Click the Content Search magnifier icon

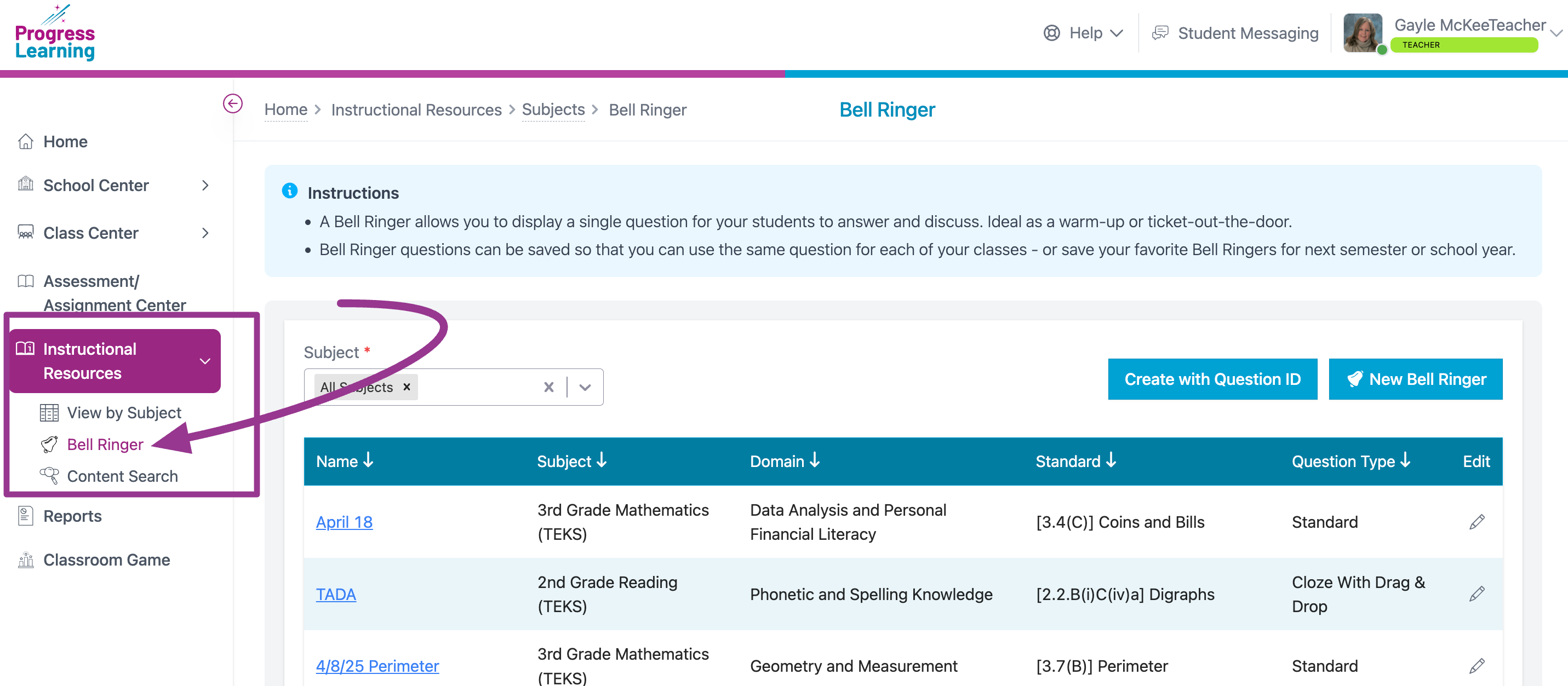click(x=49, y=476)
